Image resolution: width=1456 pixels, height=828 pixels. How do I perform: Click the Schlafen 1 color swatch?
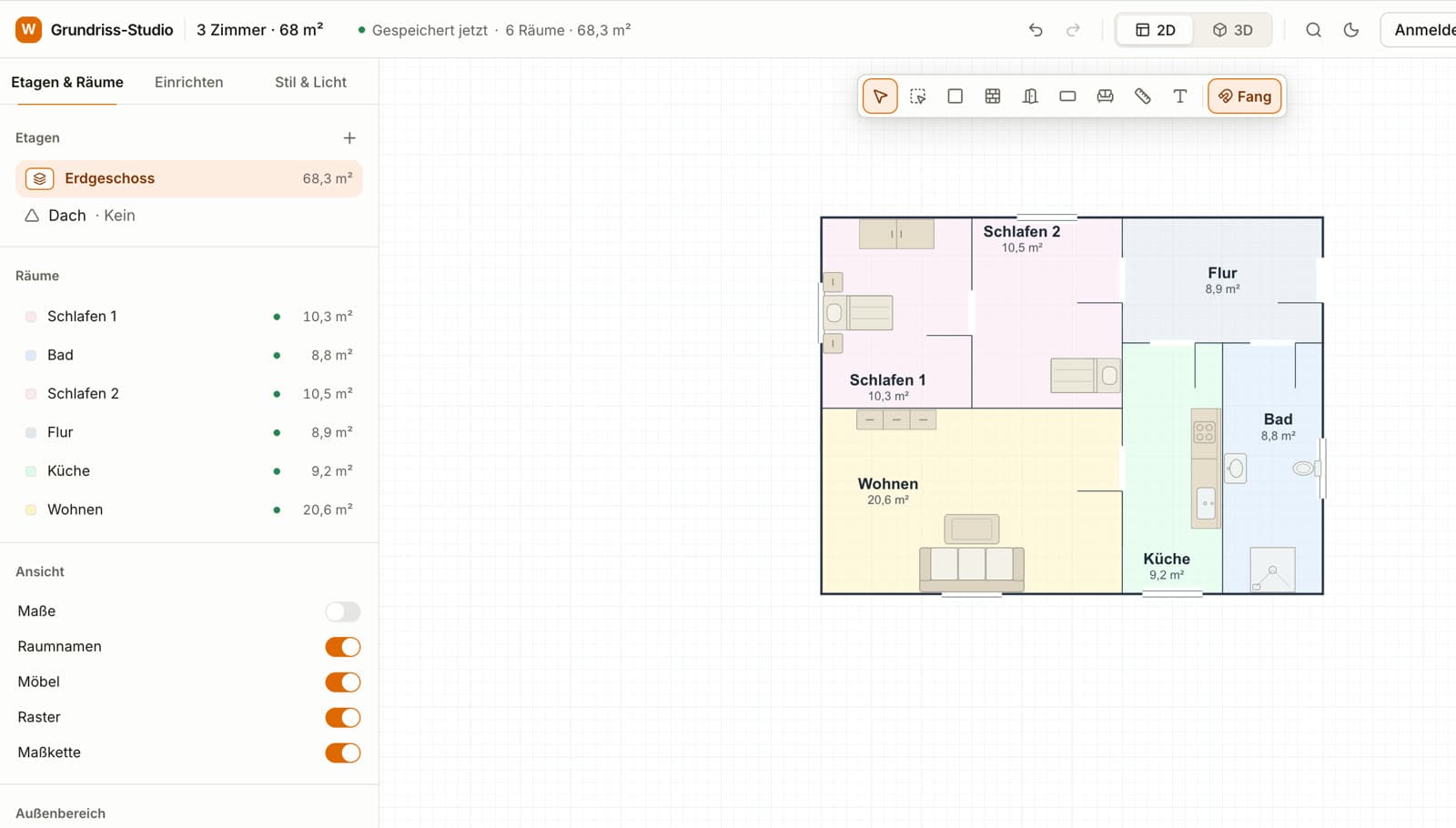(x=31, y=317)
